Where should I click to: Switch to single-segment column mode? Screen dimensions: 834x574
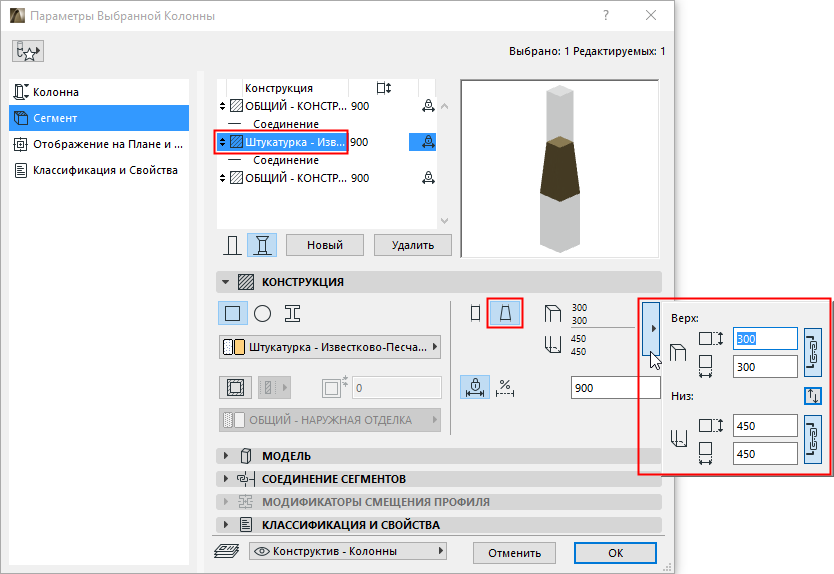pyautogui.click(x=232, y=246)
